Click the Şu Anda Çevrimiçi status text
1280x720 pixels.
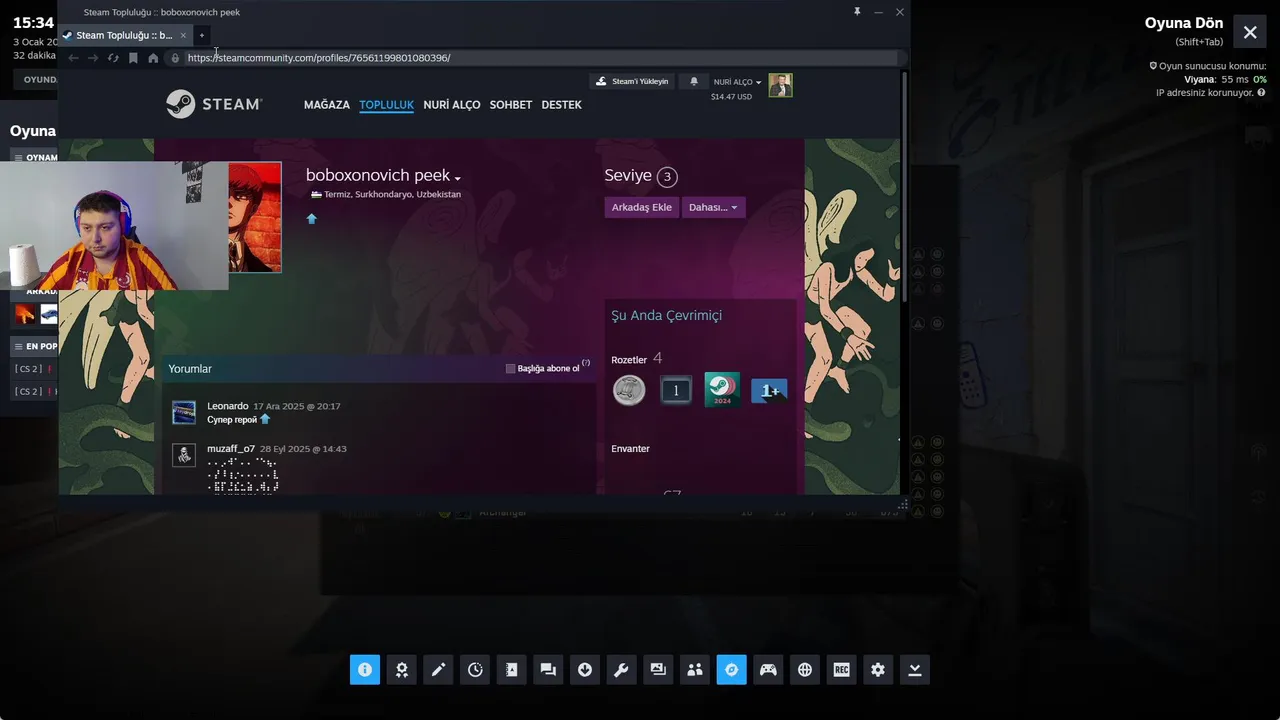666,315
